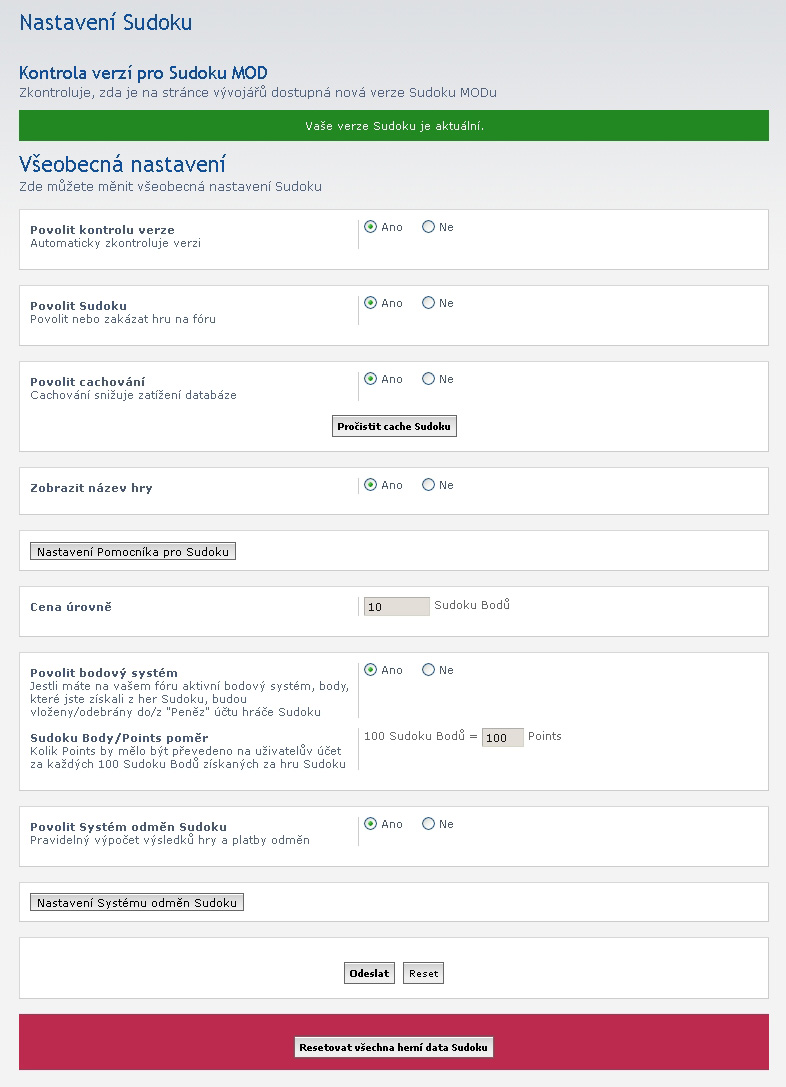Select Ne for Povolit kontrolu verze

tap(428, 227)
